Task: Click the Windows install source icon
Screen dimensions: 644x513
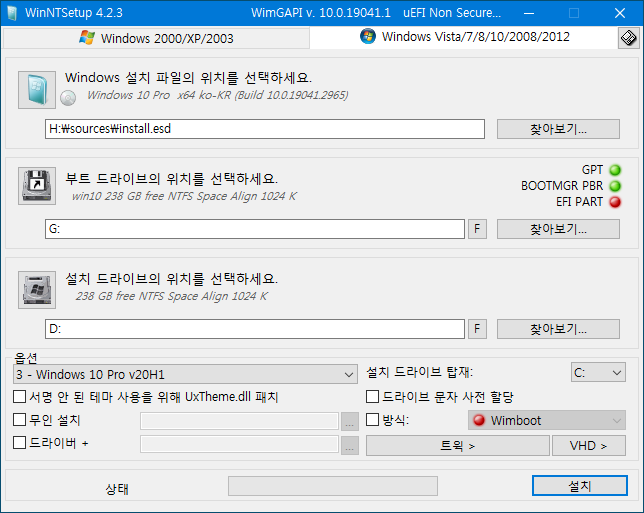Action: (37, 90)
